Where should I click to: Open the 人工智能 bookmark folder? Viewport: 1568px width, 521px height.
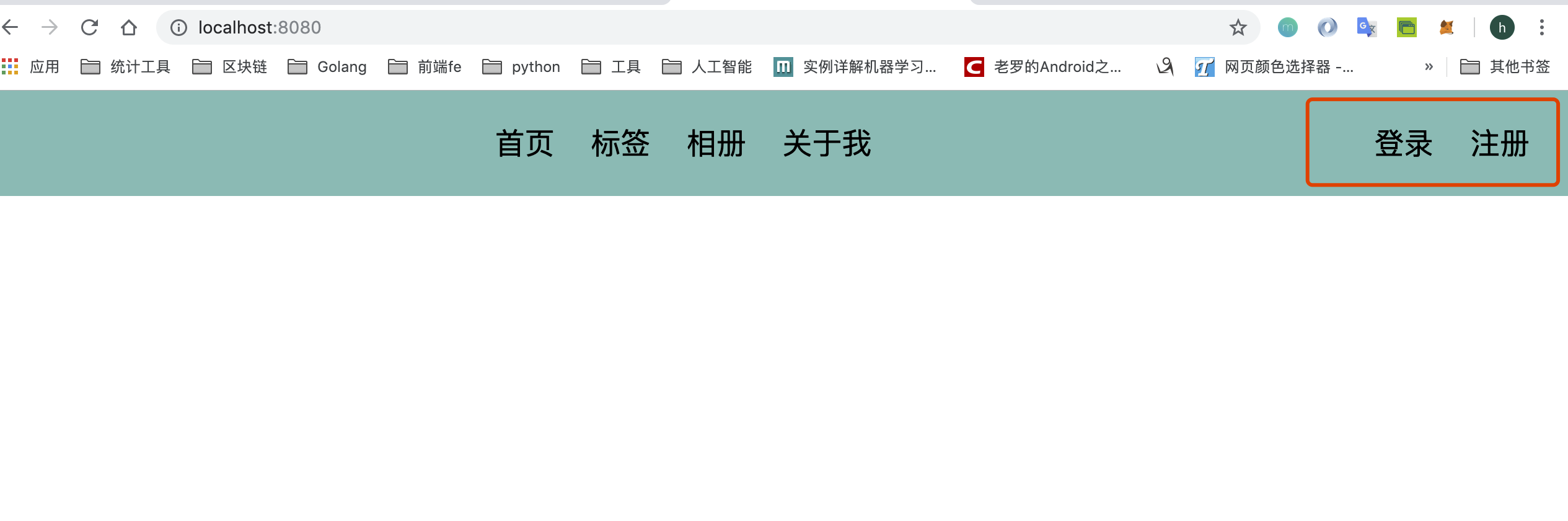tap(707, 66)
